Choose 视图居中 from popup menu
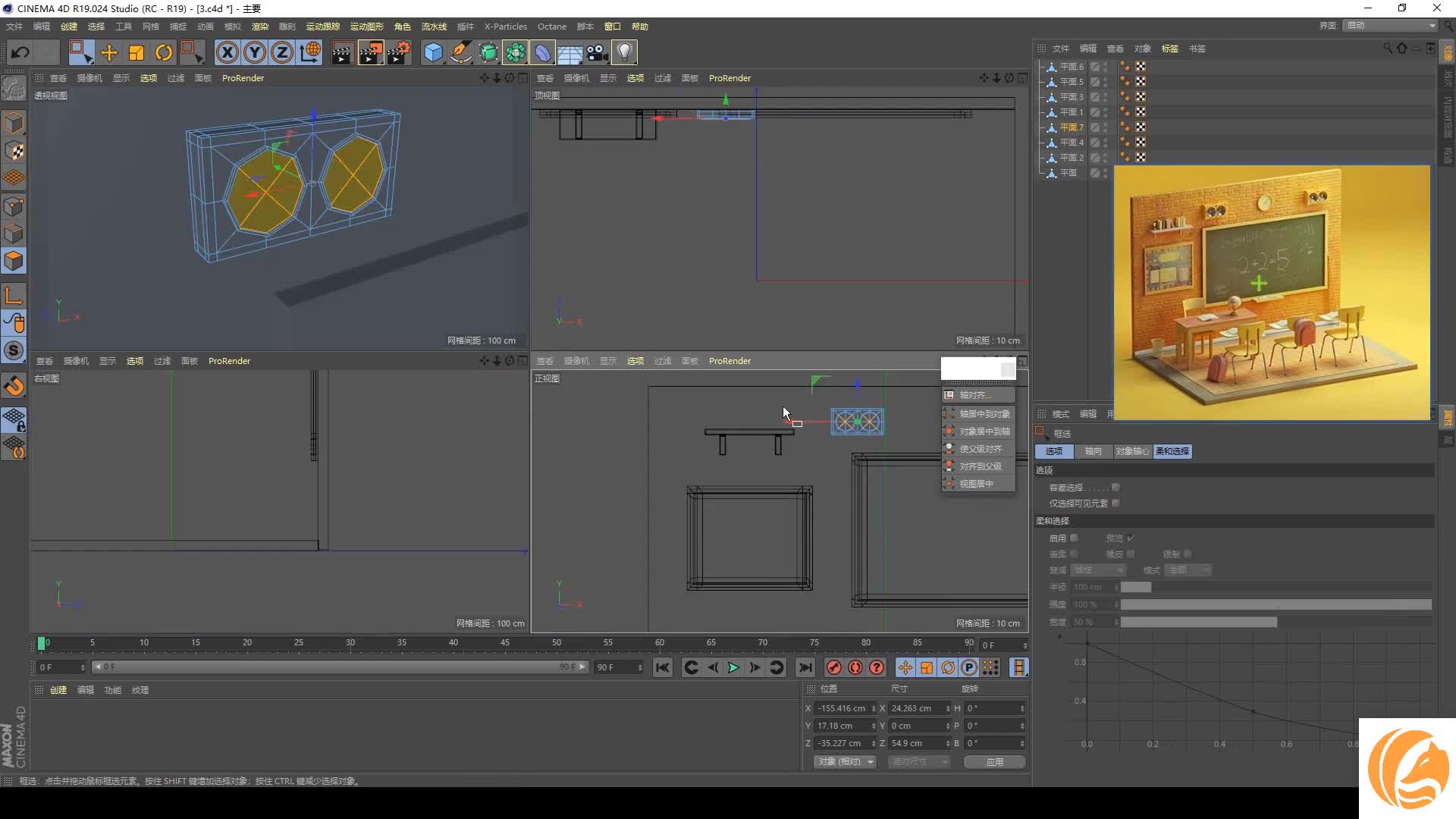The width and height of the screenshot is (1456, 819). (x=978, y=484)
